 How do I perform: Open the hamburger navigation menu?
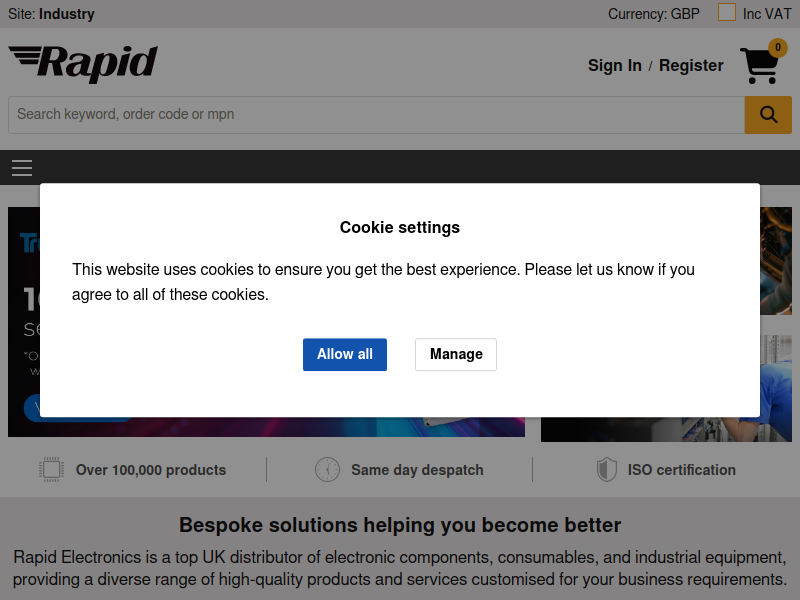pyautogui.click(x=22, y=168)
